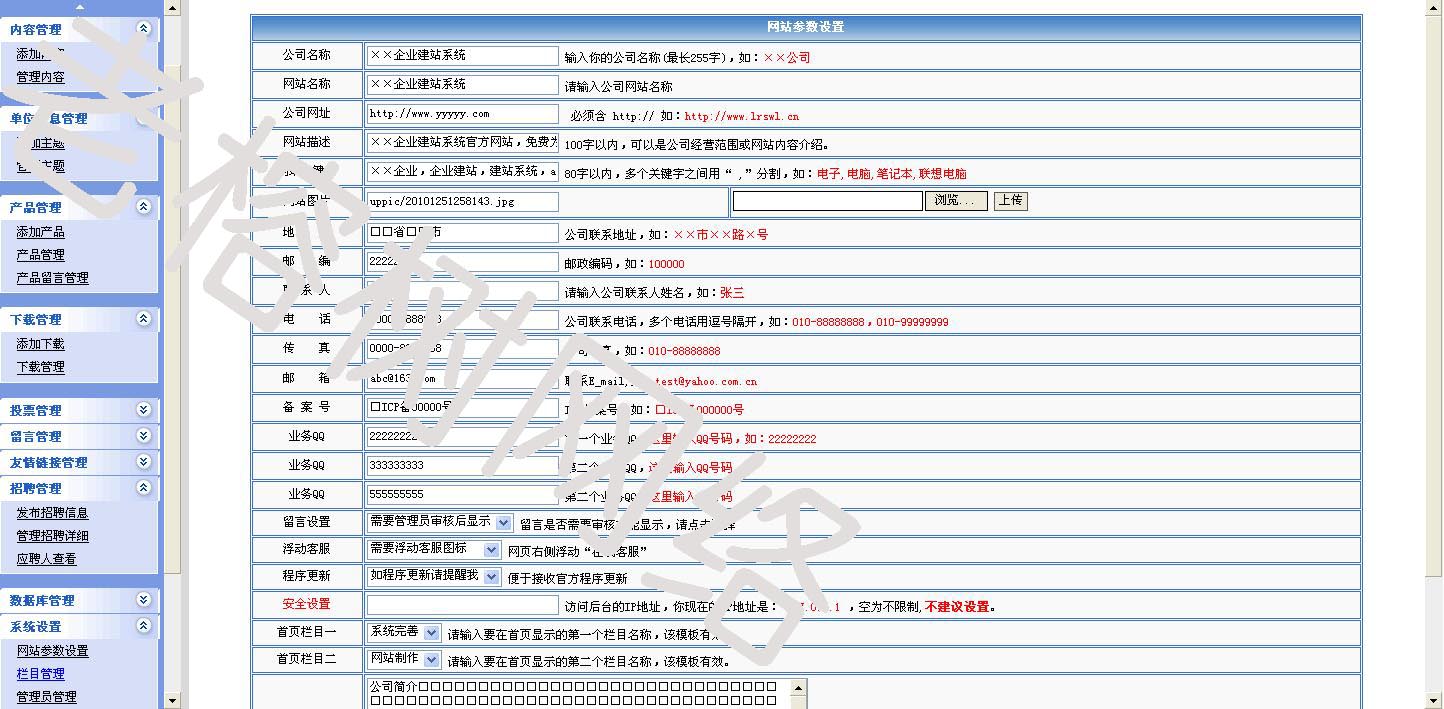Image resolution: width=1444 pixels, height=709 pixels.
Task: Open the 留言设置 dropdown
Action: pyautogui.click(x=503, y=522)
